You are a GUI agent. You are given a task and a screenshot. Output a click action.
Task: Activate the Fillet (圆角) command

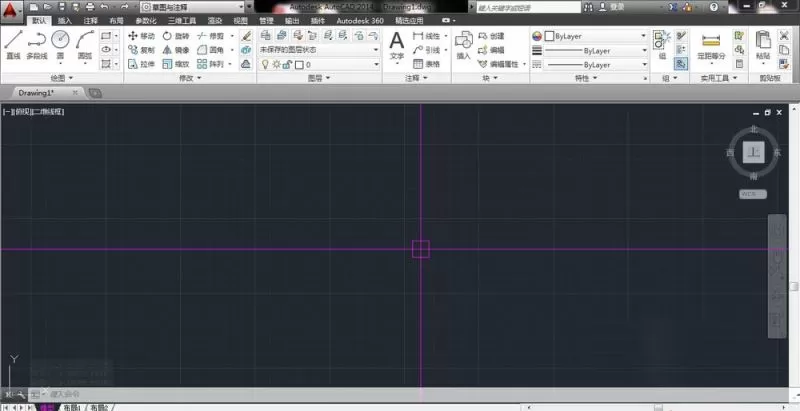coord(211,50)
